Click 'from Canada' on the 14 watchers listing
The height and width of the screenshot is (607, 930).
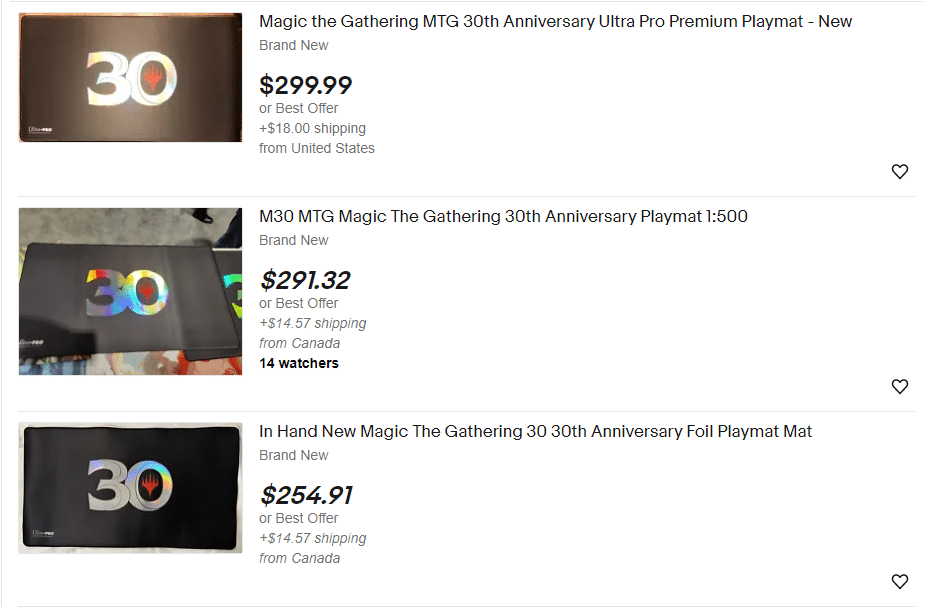click(299, 343)
